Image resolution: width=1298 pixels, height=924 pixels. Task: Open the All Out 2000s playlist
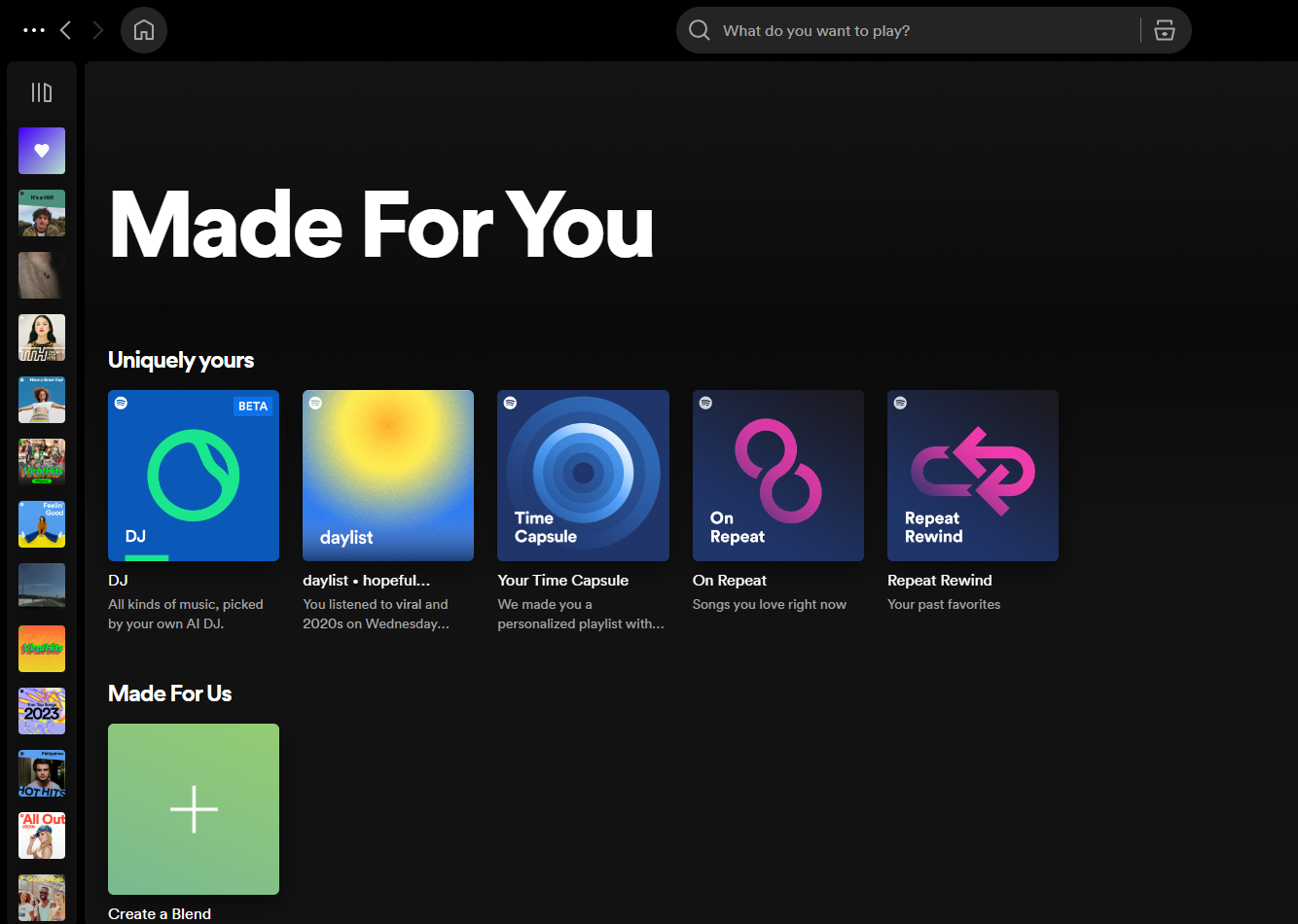pos(41,835)
